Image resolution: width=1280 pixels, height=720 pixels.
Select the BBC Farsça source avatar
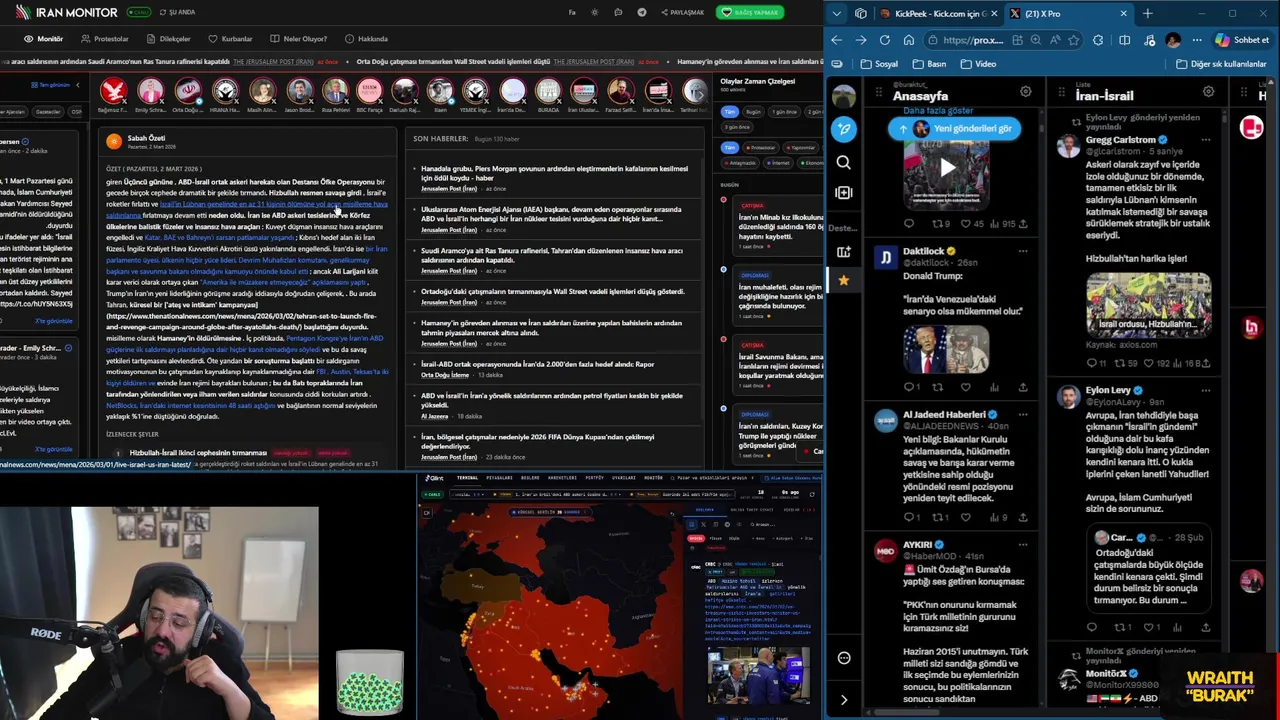tap(369, 92)
